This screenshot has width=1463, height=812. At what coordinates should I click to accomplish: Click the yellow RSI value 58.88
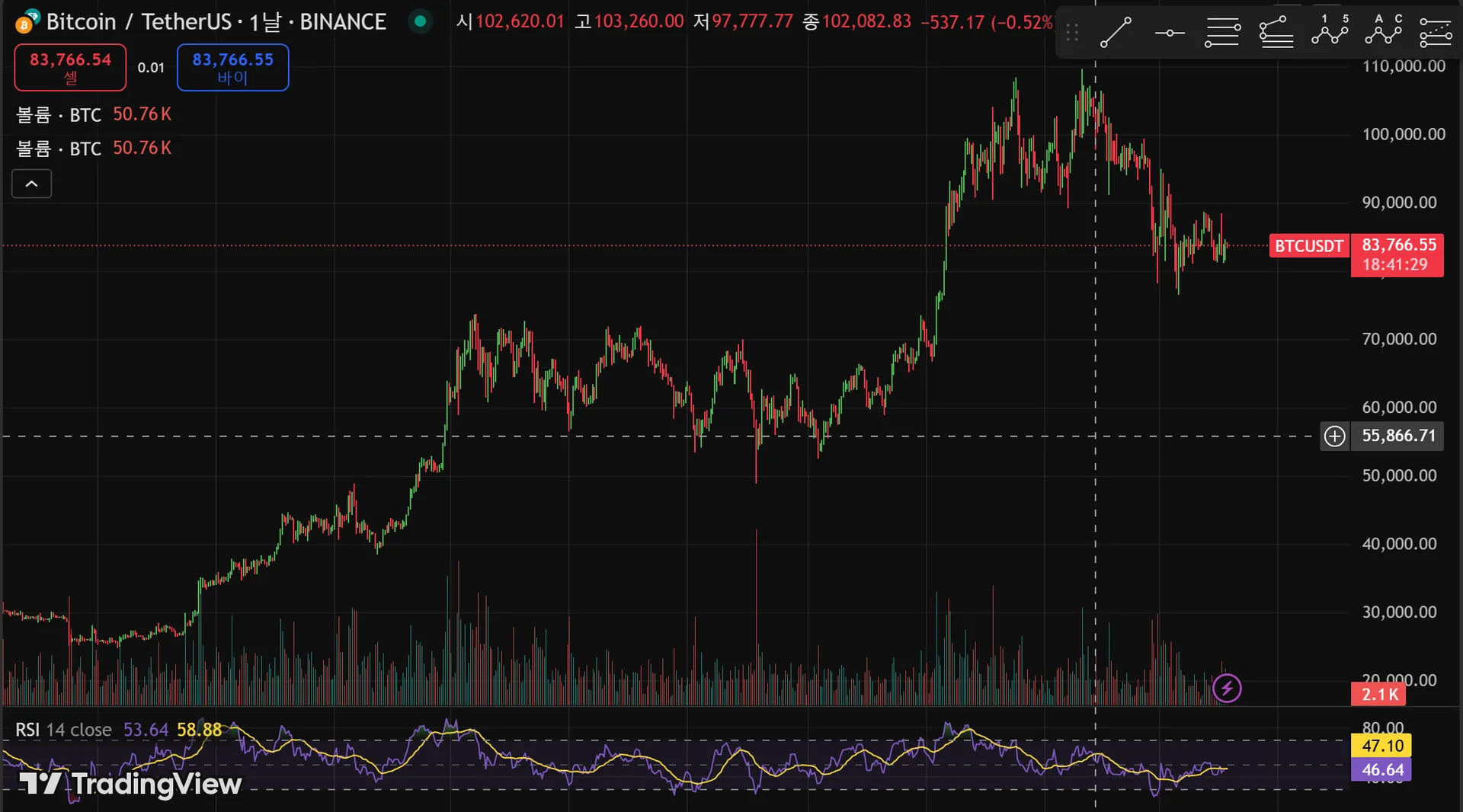(x=200, y=730)
